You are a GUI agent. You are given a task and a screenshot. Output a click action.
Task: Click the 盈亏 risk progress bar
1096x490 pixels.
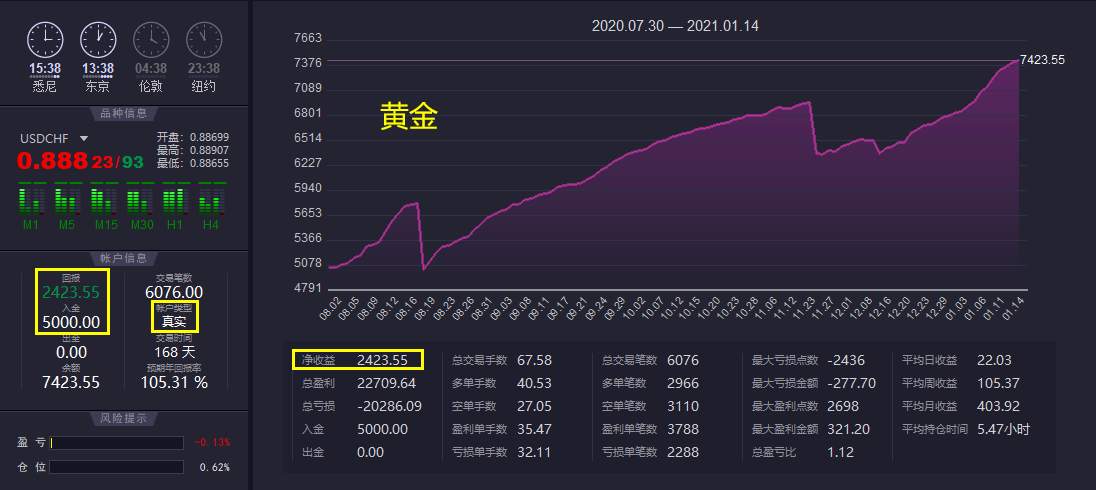point(117,442)
